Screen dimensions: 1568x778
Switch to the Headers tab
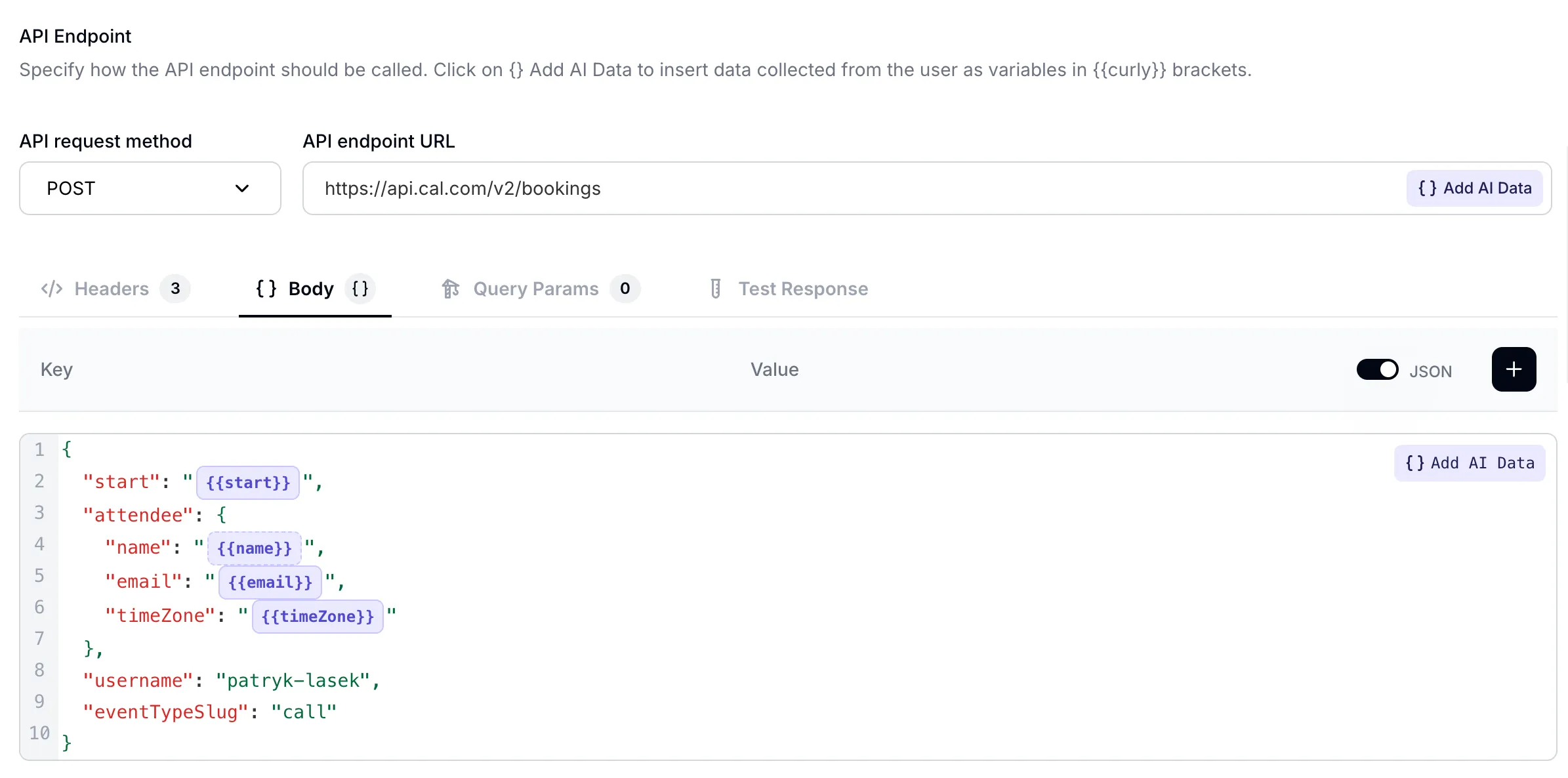tap(112, 289)
